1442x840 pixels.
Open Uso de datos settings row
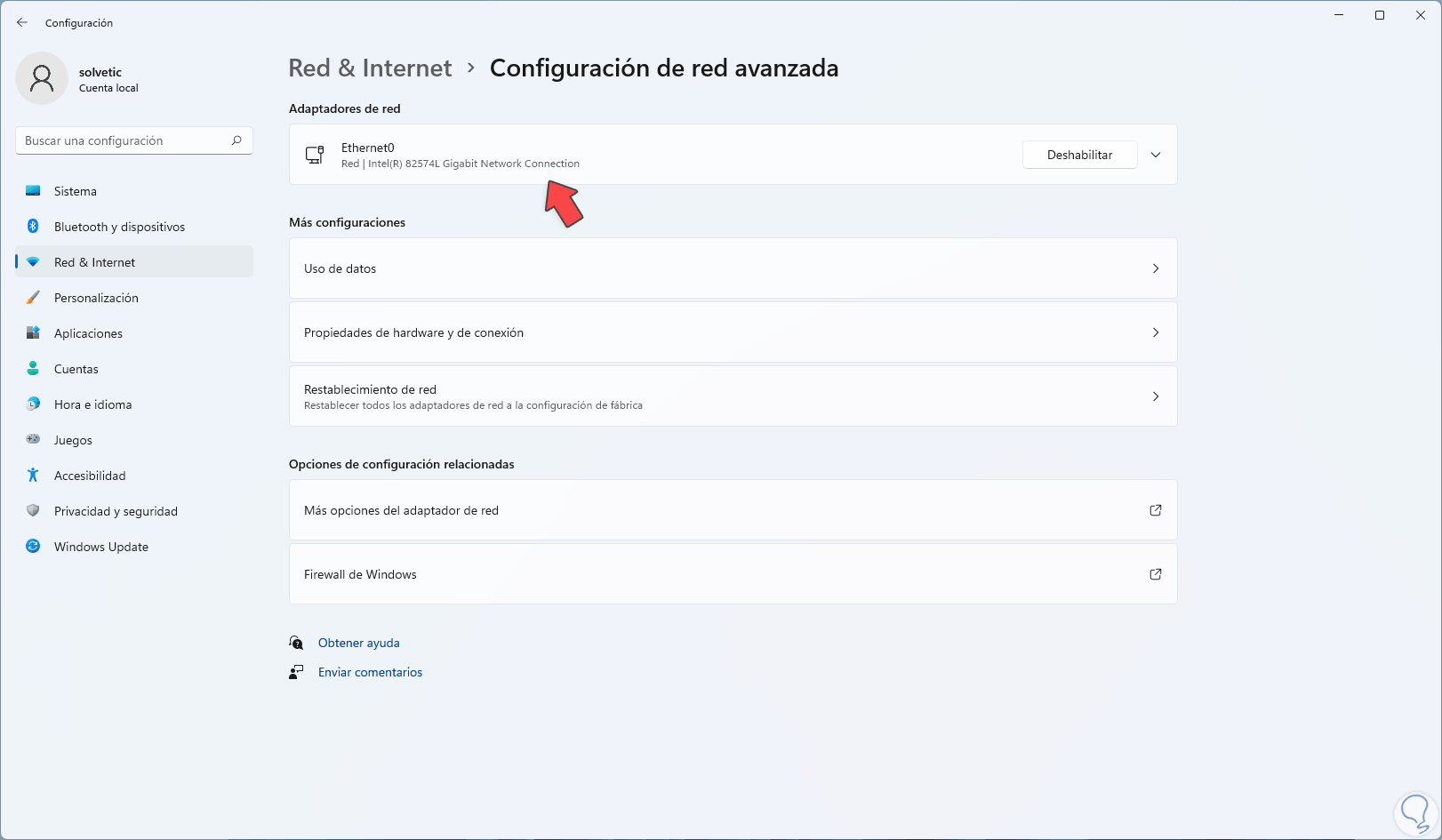click(733, 268)
